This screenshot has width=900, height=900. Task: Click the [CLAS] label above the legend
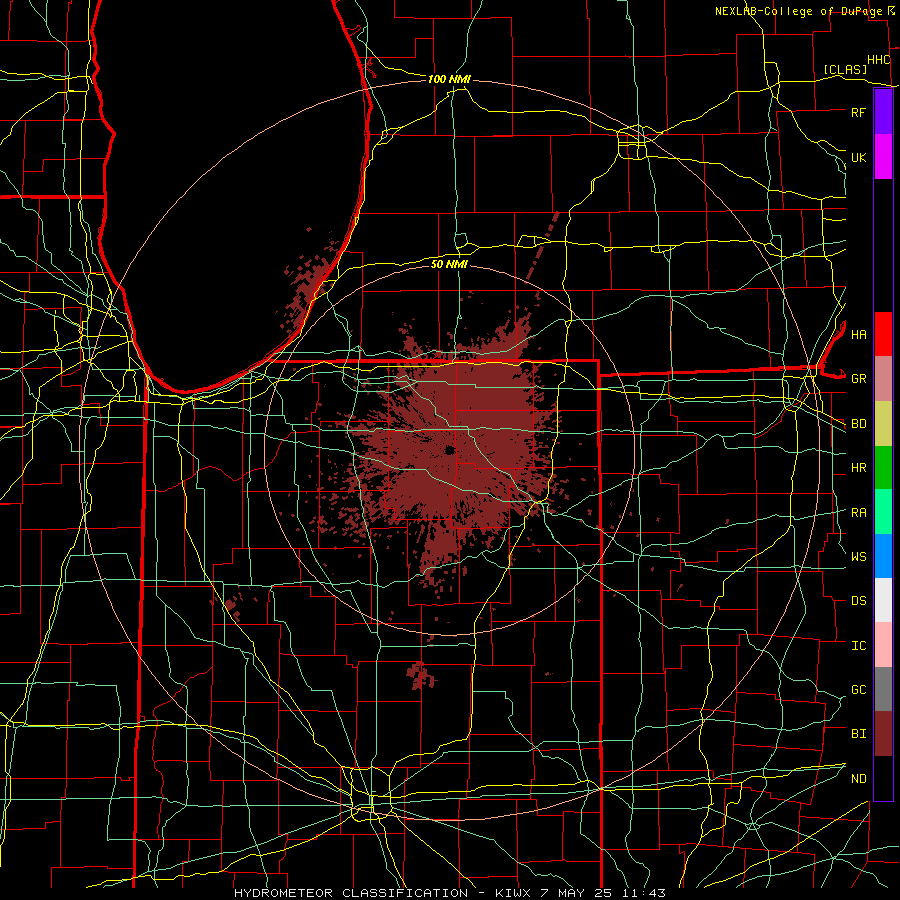pyautogui.click(x=845, y=69)
